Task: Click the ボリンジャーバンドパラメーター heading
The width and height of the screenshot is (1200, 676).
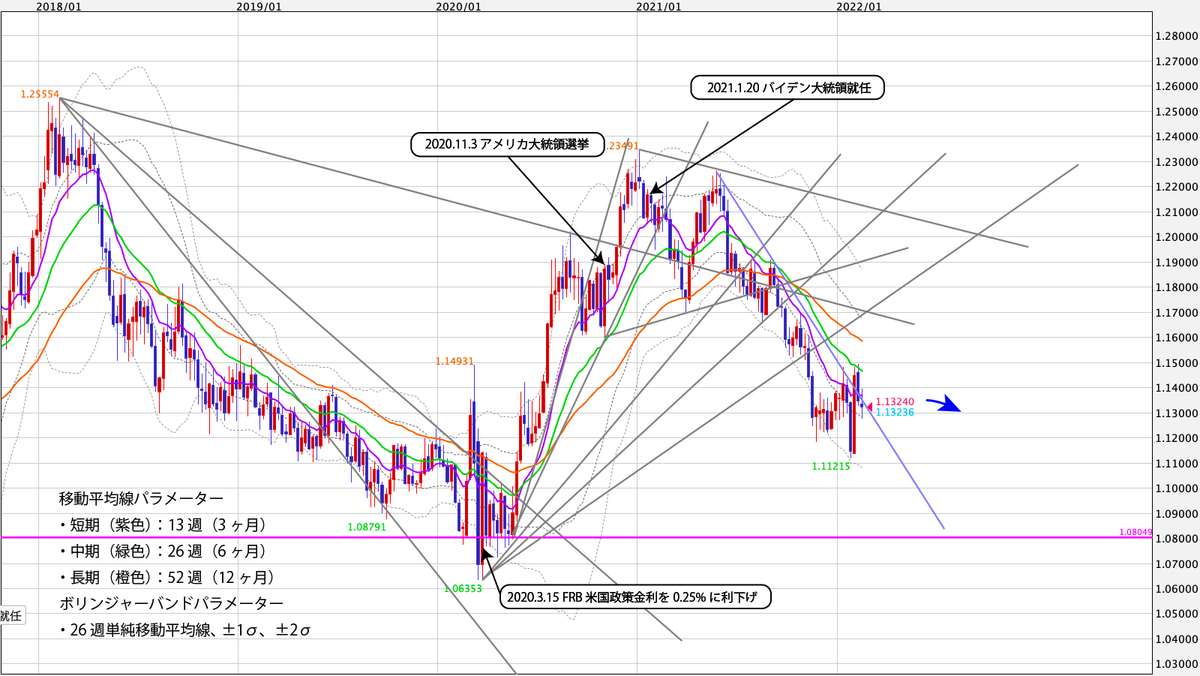Action: pos(170,604)
